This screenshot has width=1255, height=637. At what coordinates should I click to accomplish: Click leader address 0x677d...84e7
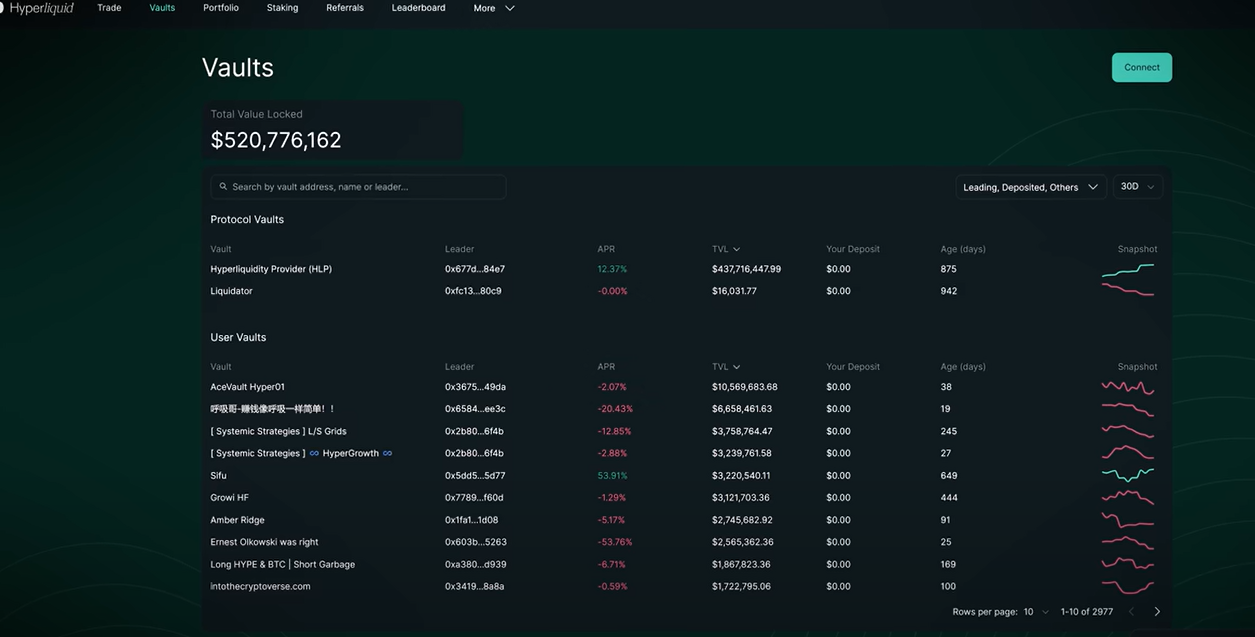tap(475, 269)
